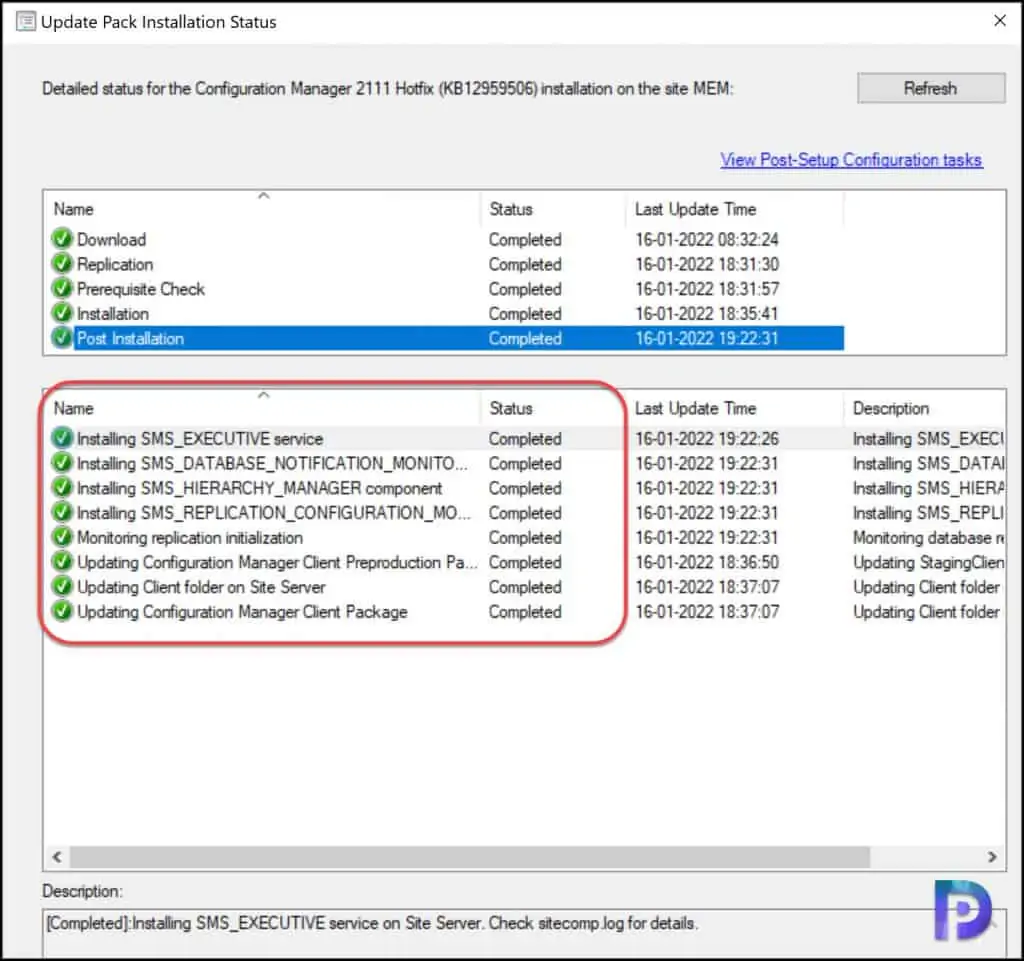Click the green check icon next to the Installation row
The image size is (1024, 961).
(62, 313)
